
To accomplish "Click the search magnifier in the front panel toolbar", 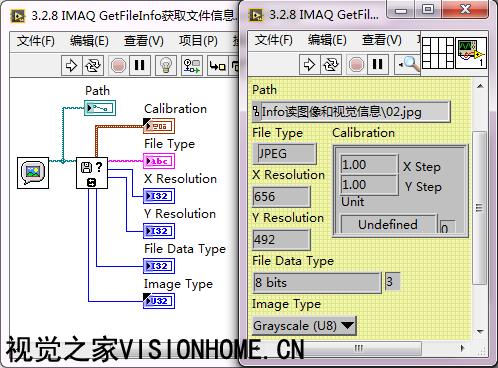I will tap(408, 64).
